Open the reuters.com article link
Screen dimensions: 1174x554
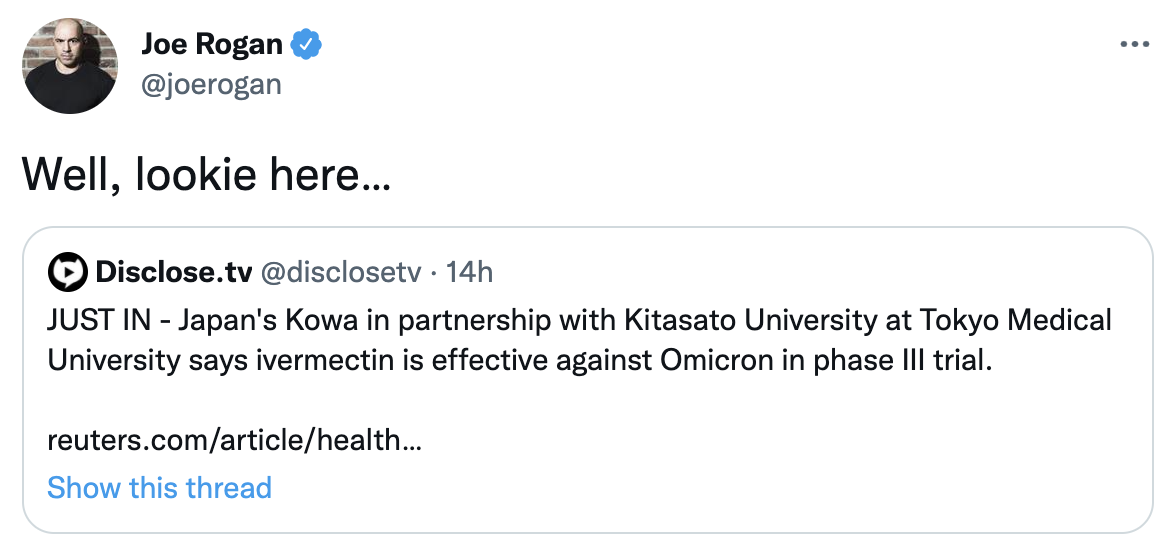coord(234,440)
